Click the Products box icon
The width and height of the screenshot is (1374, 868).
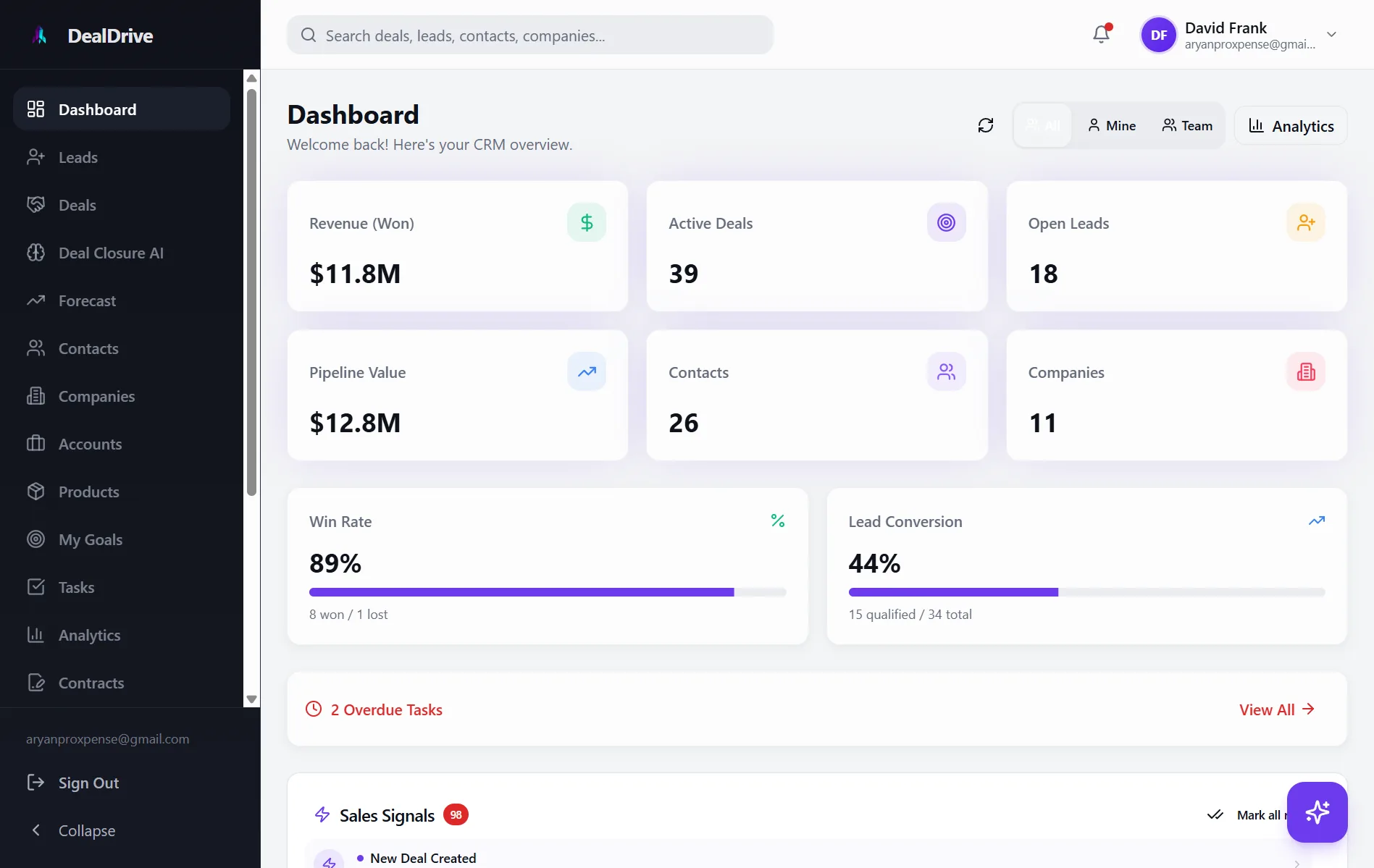coord(35,491)
